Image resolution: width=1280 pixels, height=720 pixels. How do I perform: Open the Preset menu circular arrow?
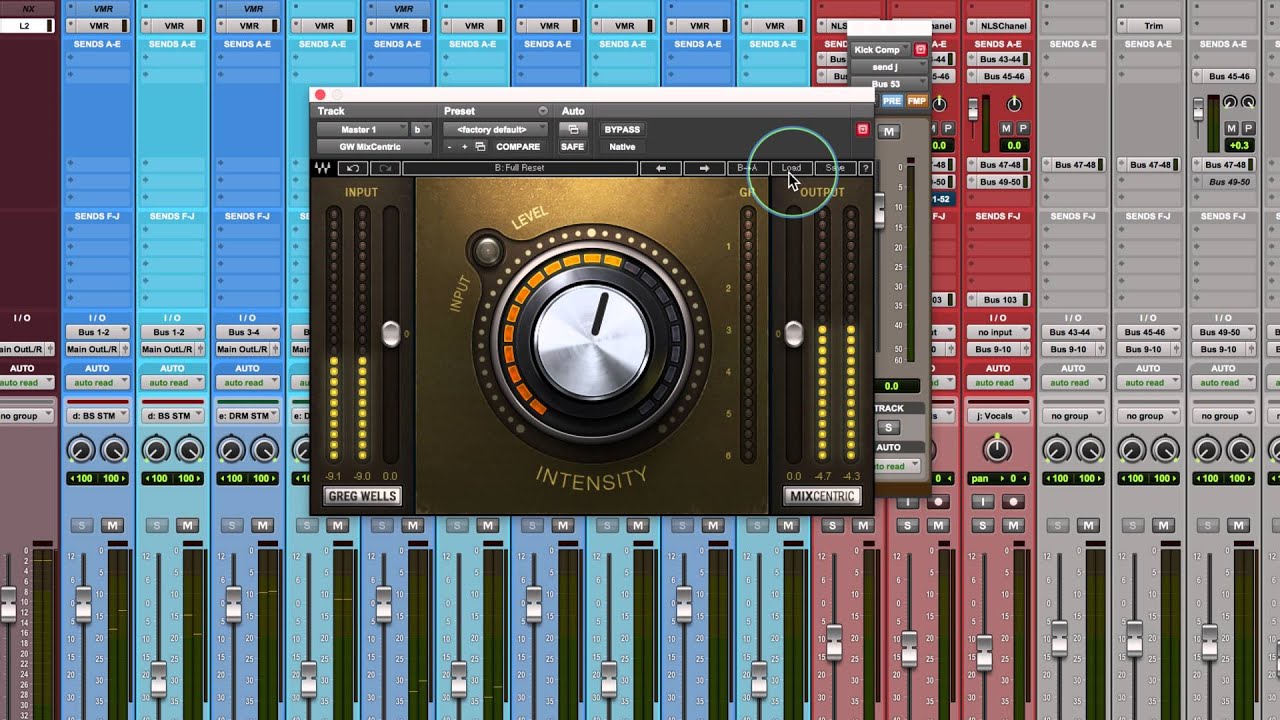pyautogui.click(x=543, y=111)
